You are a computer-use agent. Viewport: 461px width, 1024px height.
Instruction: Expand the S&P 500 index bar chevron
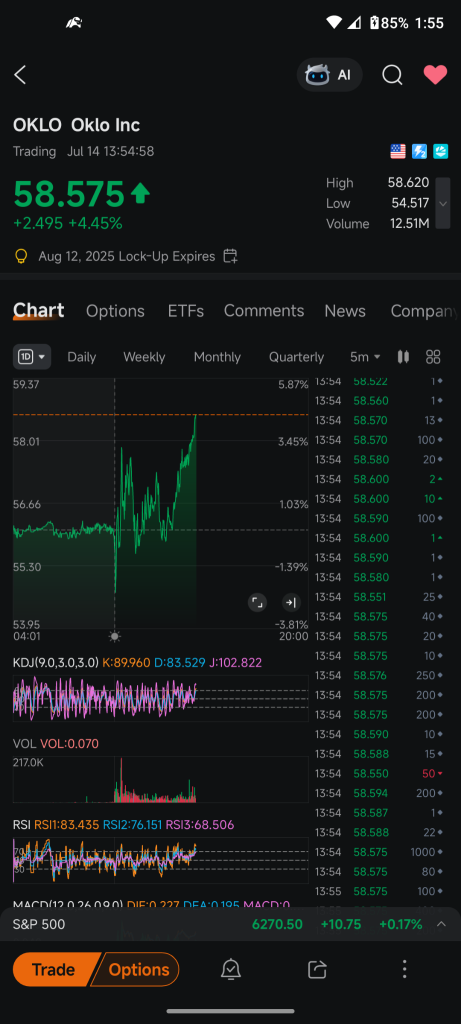[x=441, y=924]
